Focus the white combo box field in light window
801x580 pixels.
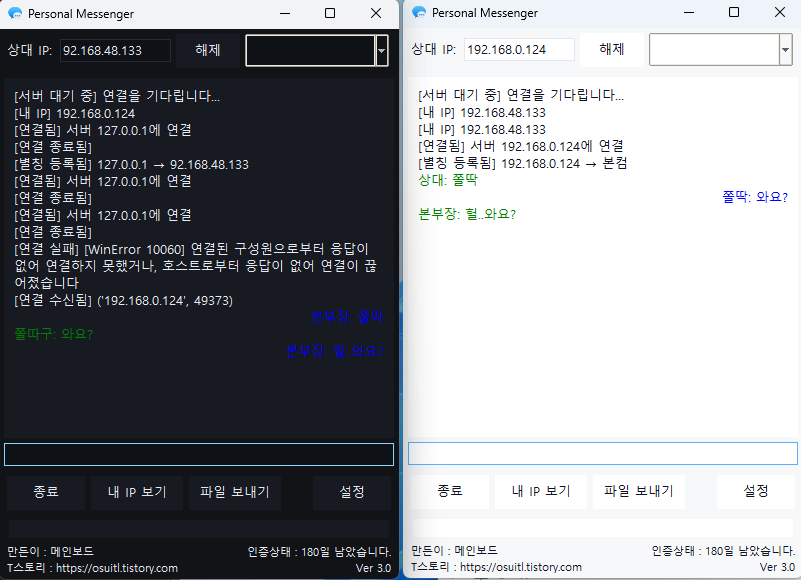point(714,50)
